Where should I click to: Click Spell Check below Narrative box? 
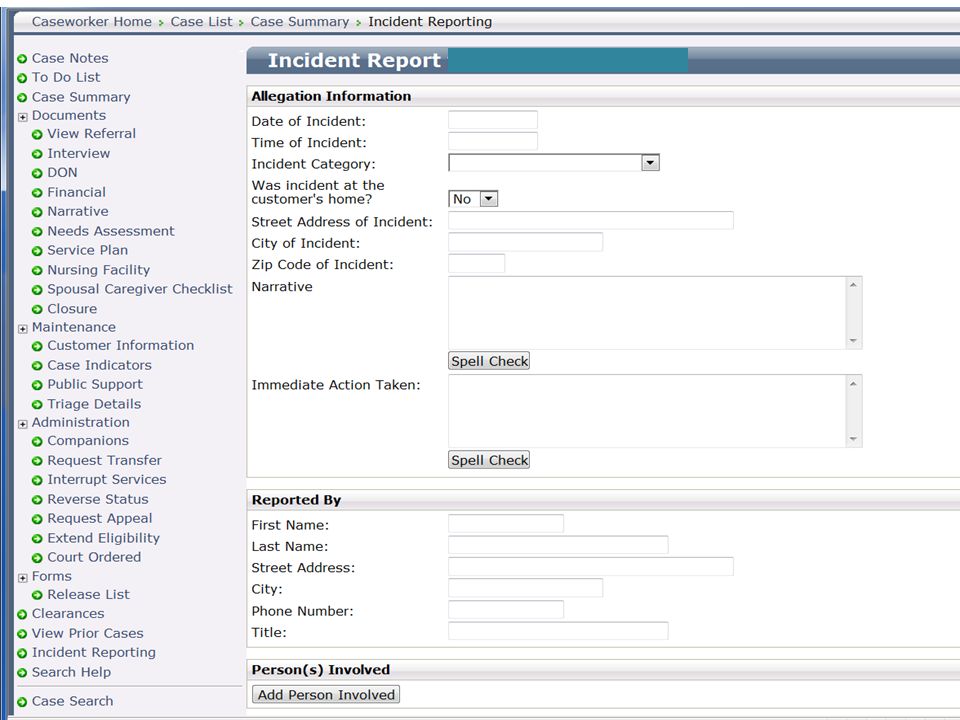click(489, 361)
